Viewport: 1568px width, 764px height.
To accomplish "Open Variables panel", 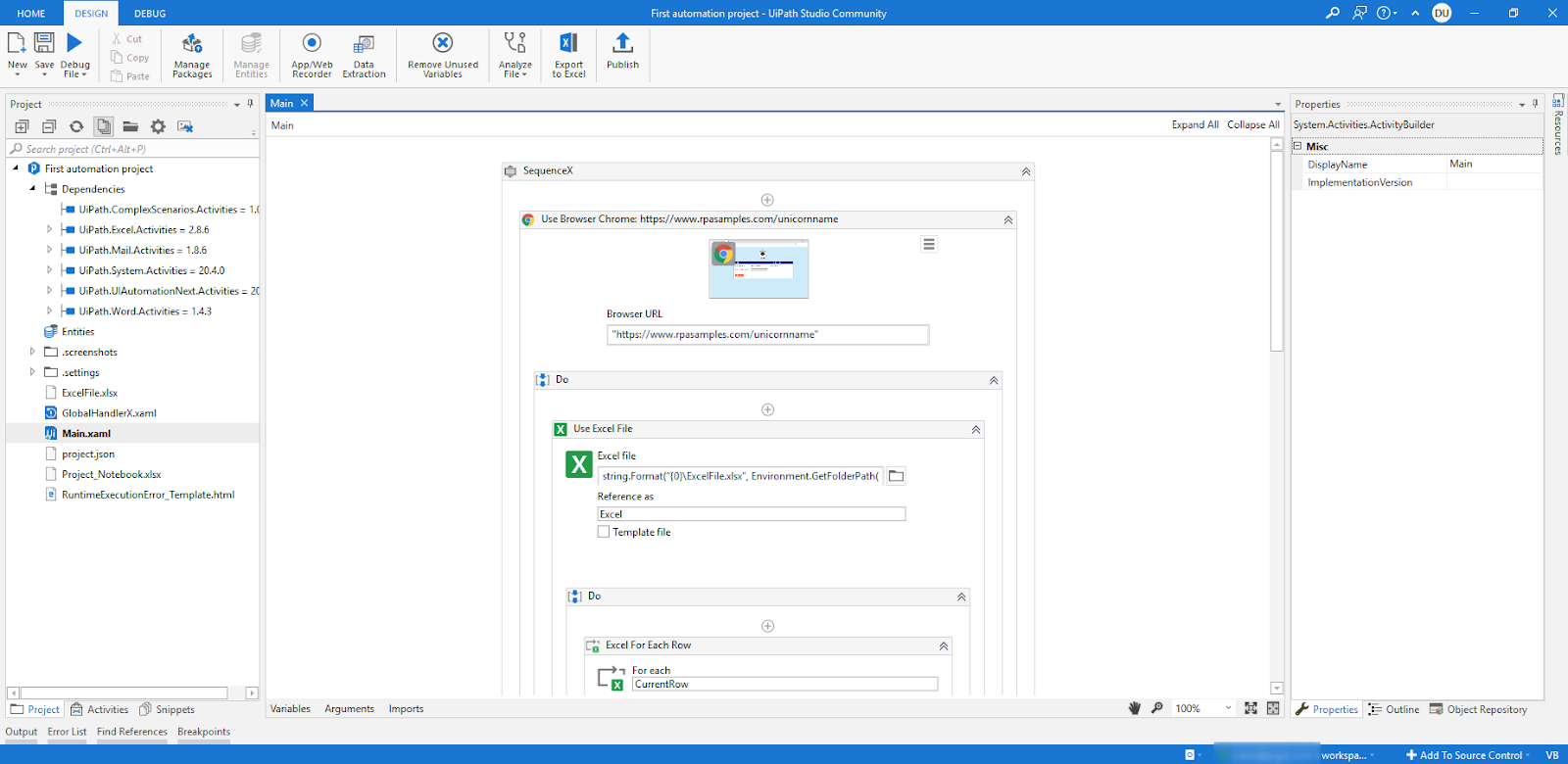I will (290, 708).
